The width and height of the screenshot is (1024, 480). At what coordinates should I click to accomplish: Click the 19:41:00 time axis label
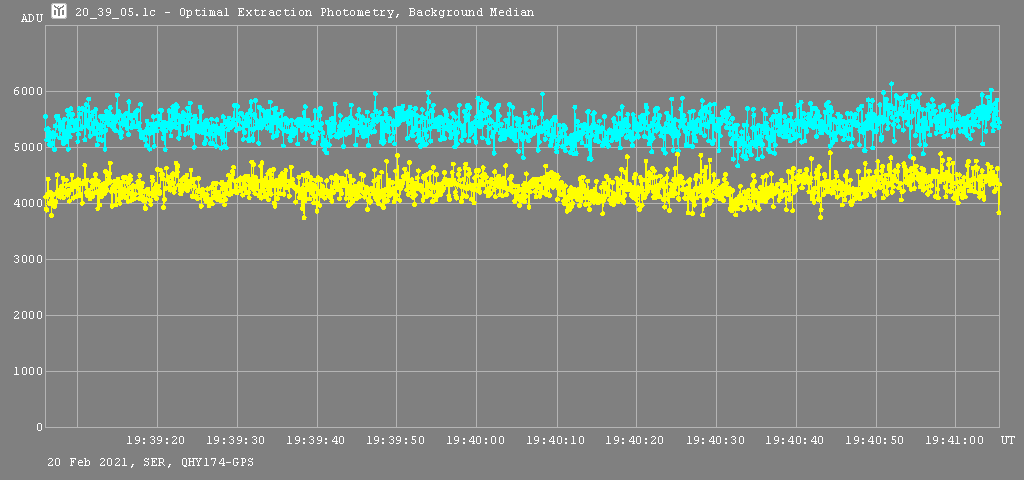point(955,440)
